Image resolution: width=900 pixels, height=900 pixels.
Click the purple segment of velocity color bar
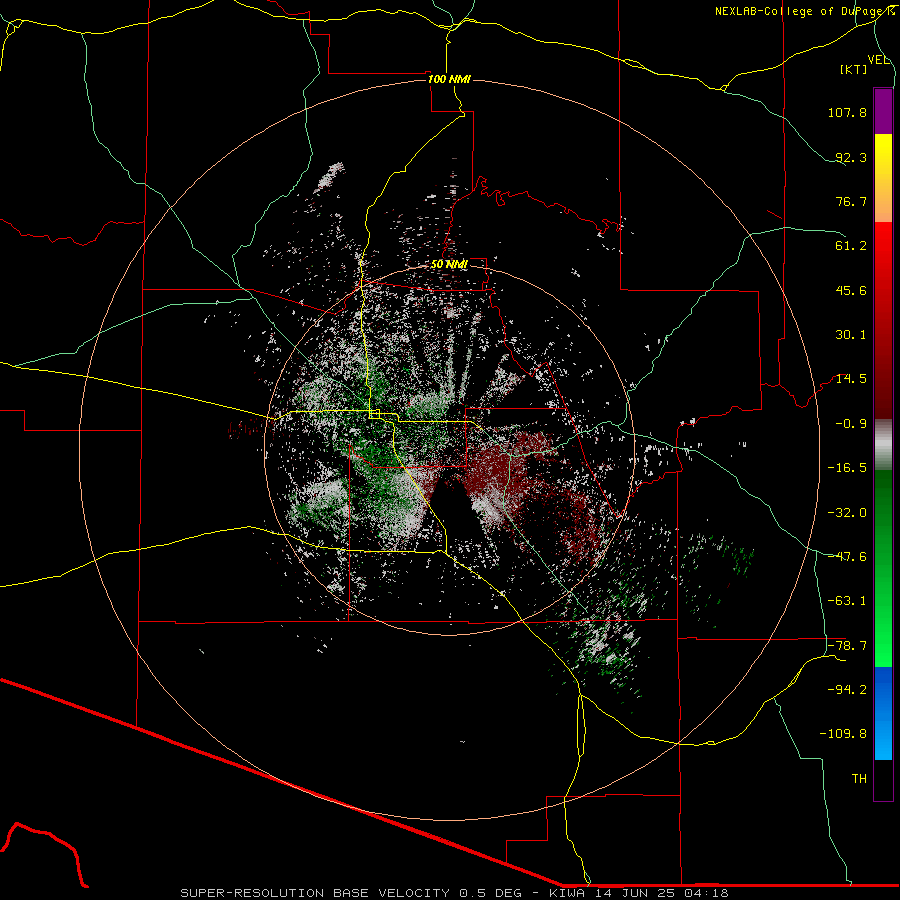(883, 111)
